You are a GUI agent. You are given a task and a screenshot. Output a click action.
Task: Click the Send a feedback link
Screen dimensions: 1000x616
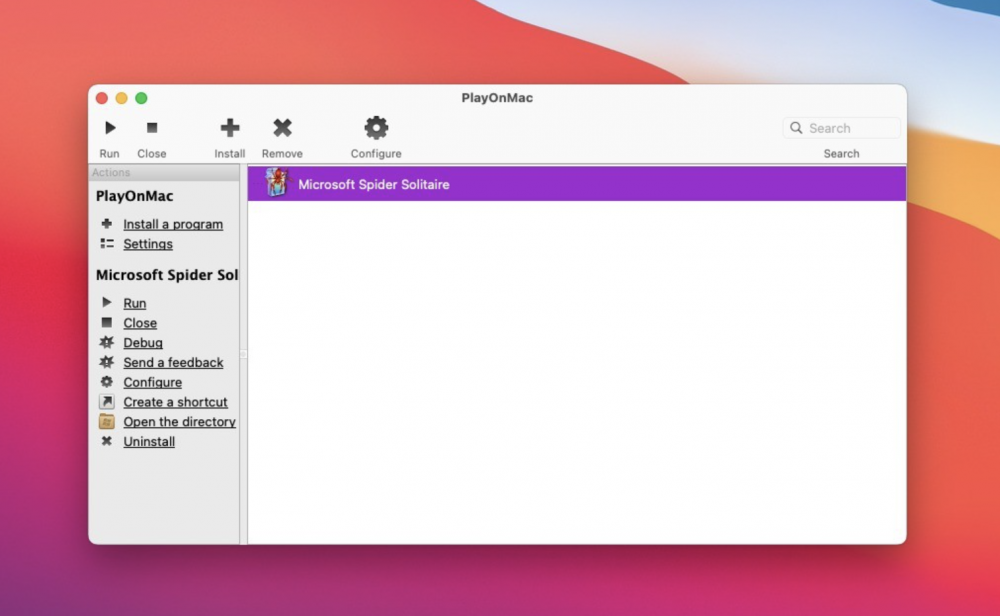173,362
